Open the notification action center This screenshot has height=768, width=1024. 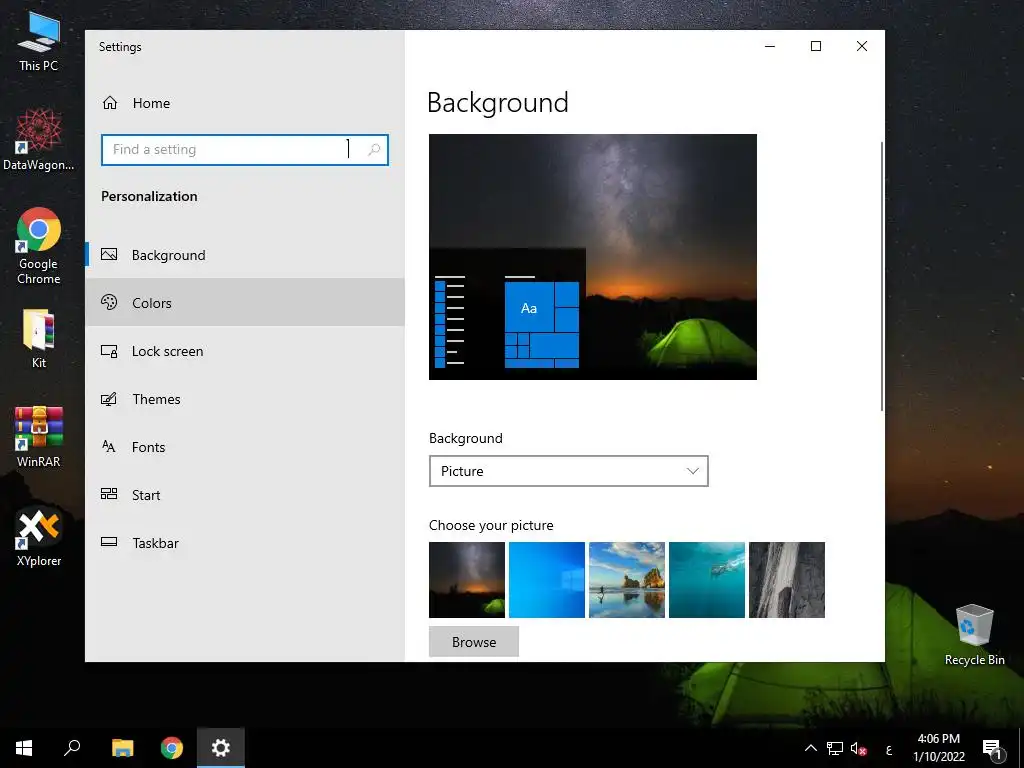tap(992, 748)
